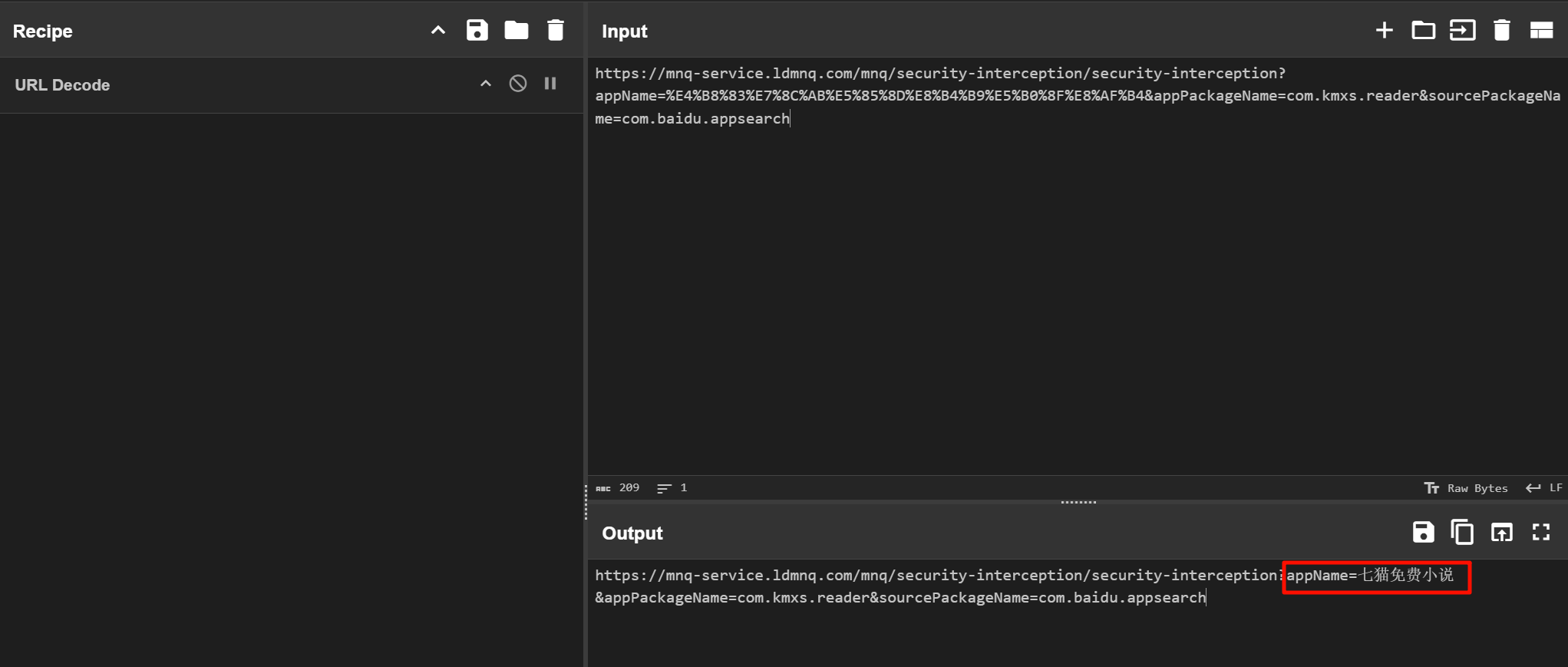Viewport: 1568px width, 667px height.
Task: Load a saved recipe folder
Action: [516, 31]
